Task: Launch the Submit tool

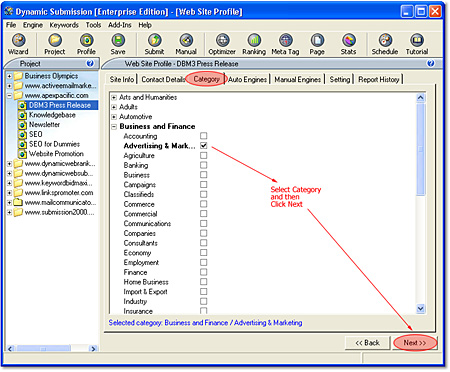Action: [x=154, y=44]
